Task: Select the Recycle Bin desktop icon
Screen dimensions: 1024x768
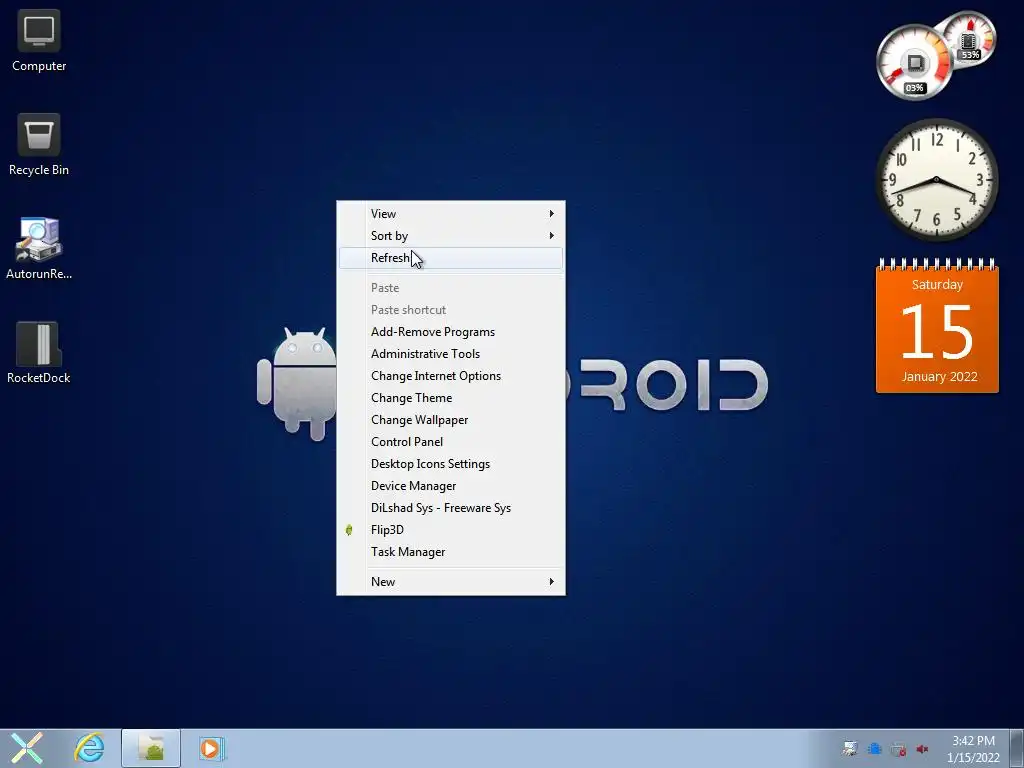Action: pyautogui.click(x=39, y=144)
